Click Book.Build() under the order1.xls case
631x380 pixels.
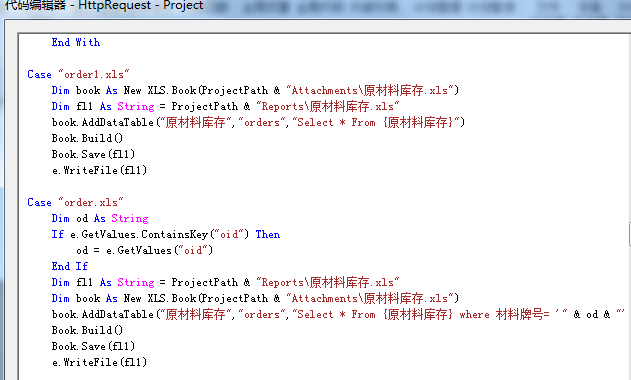pos(87,138)
